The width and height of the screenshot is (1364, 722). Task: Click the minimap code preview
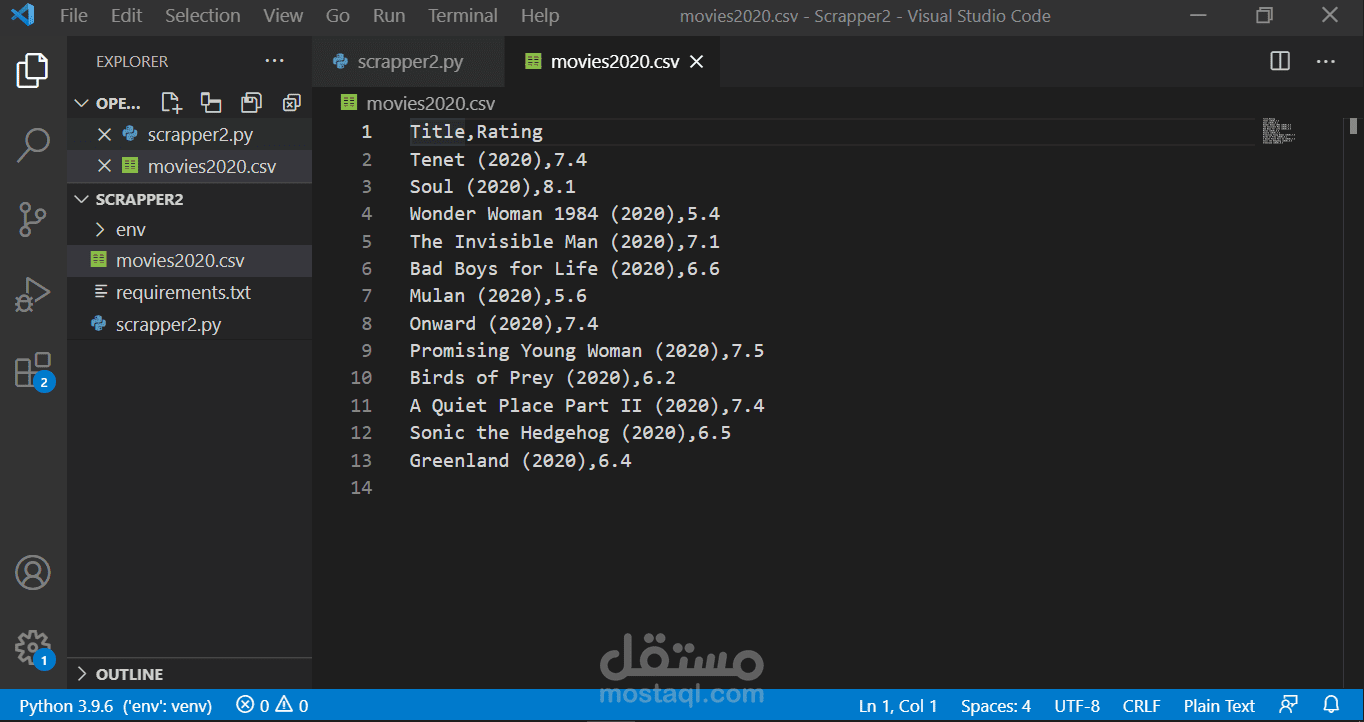coord(1278,130)
